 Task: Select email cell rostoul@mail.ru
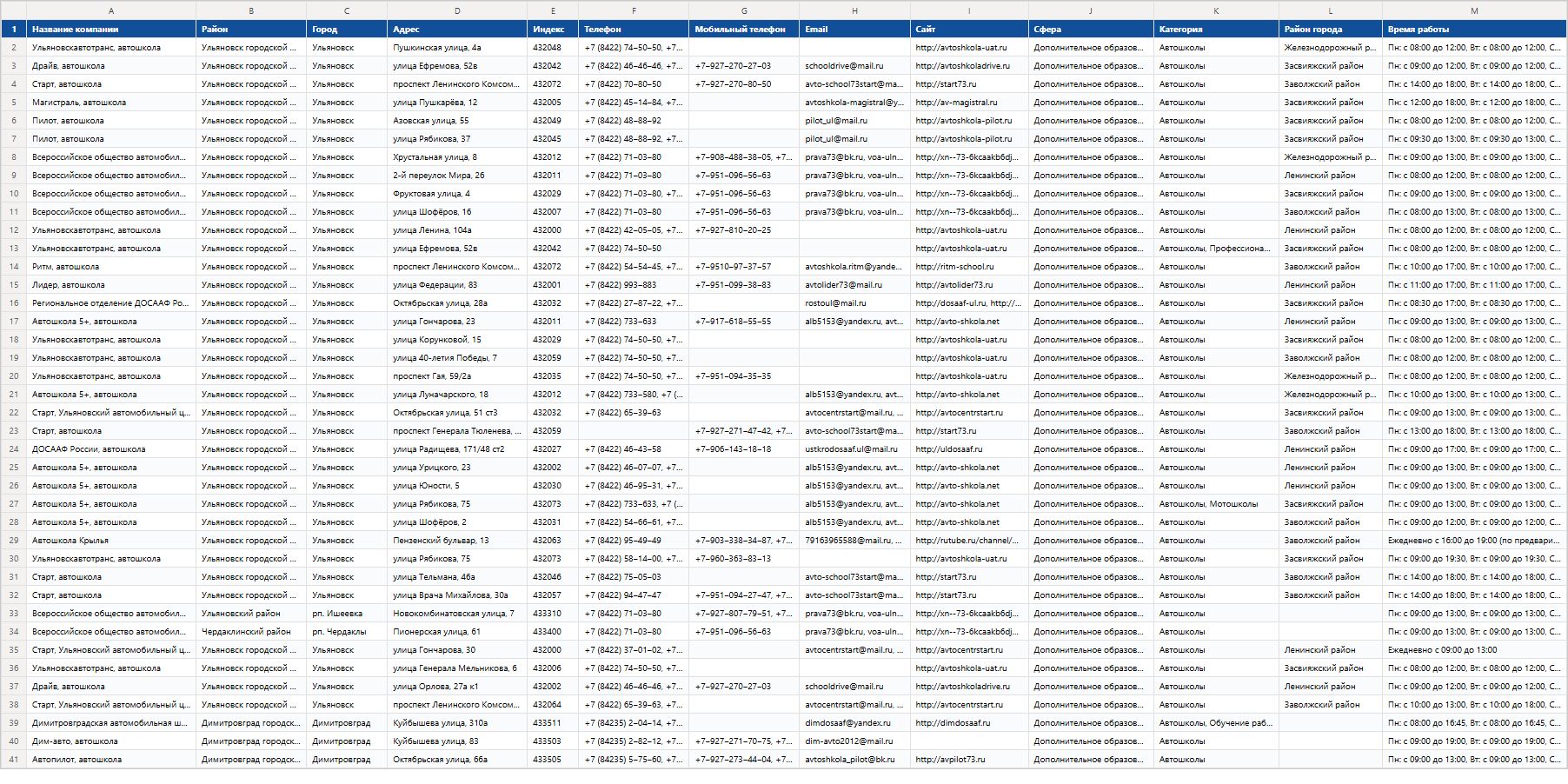[854, 303]
